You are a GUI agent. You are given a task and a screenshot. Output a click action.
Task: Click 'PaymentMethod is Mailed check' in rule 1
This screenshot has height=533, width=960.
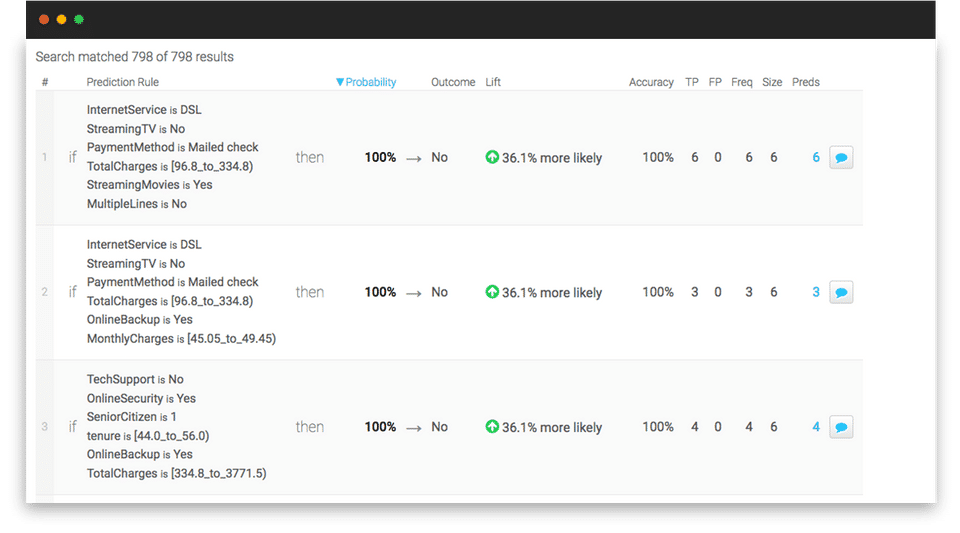pos(173,147)
